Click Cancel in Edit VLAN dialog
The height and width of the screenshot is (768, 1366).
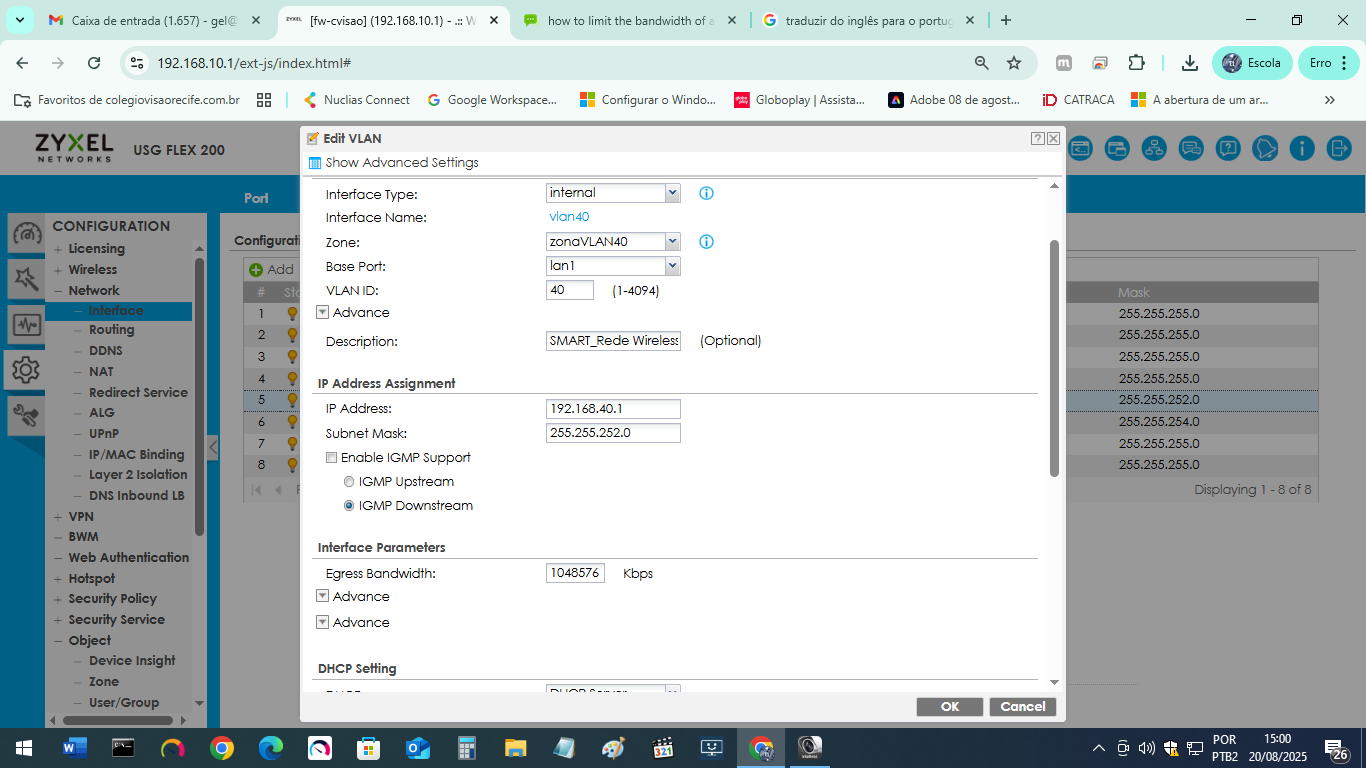(1023, 707)
